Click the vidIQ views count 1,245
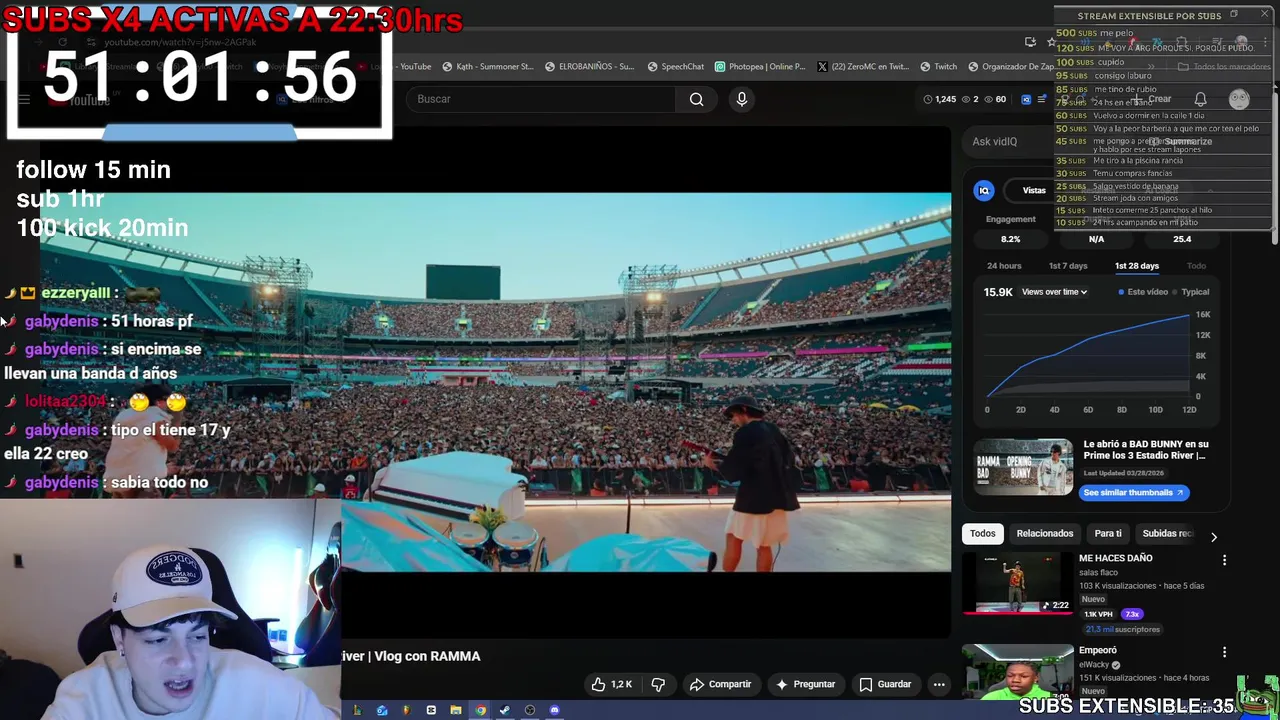 click(x=939, y=99)
